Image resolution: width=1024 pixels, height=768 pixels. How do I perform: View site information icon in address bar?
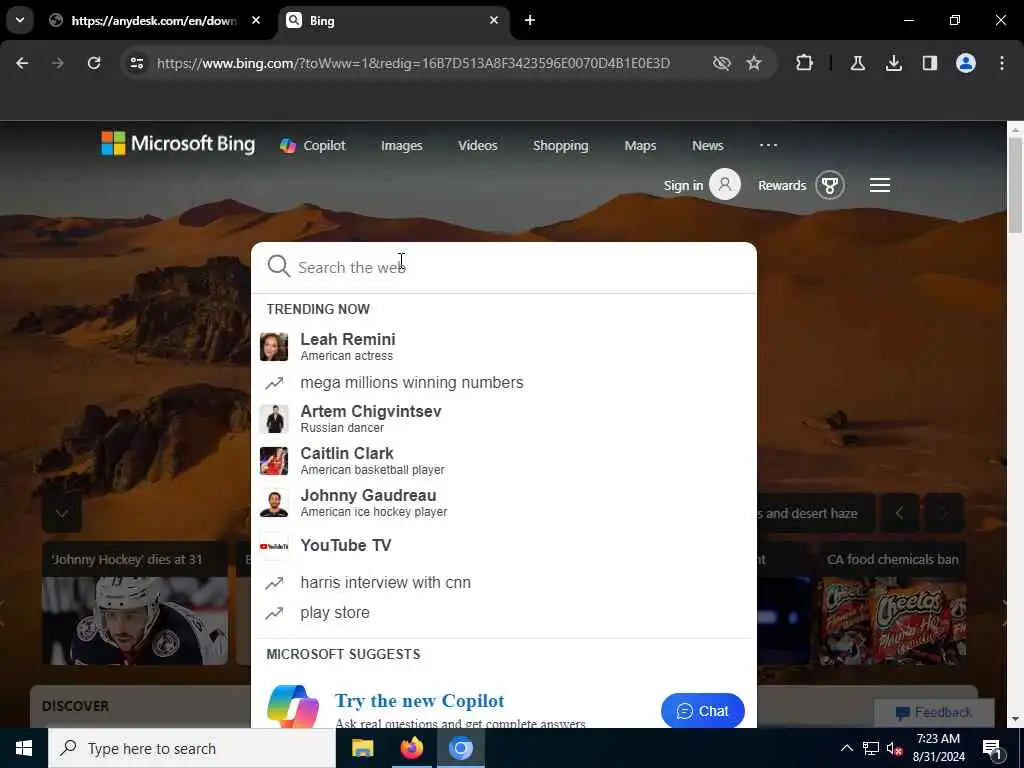point(136,63)
